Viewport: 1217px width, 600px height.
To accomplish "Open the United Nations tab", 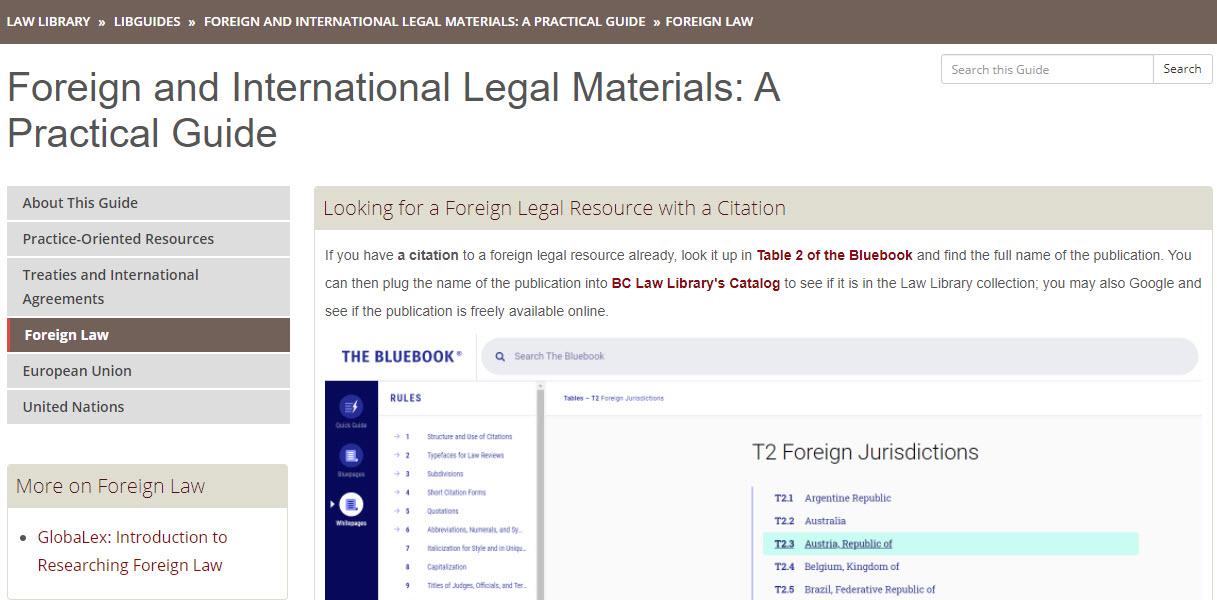I will [148, 407].
